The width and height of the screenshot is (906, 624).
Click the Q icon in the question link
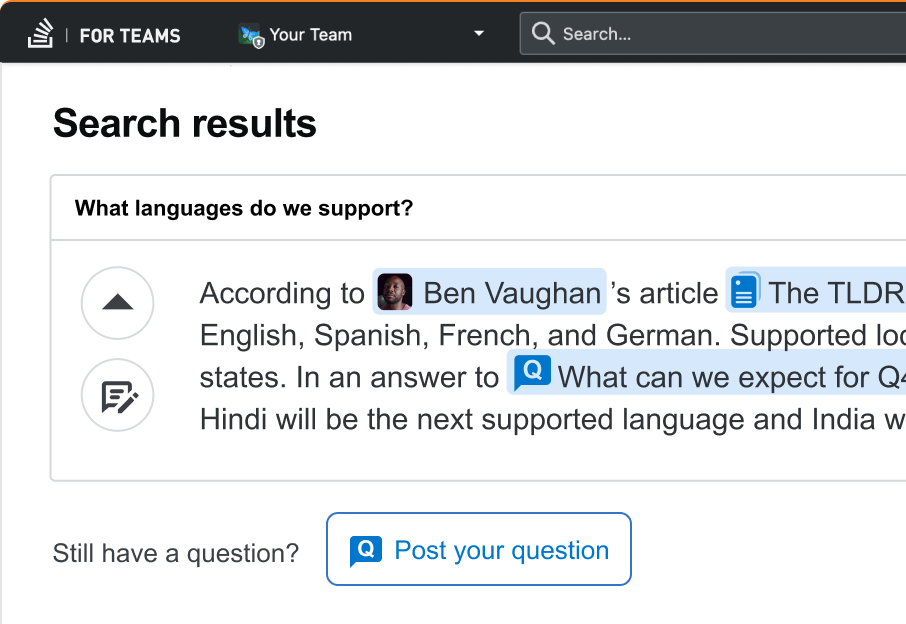pyautogui.click(x=532, y=373)
